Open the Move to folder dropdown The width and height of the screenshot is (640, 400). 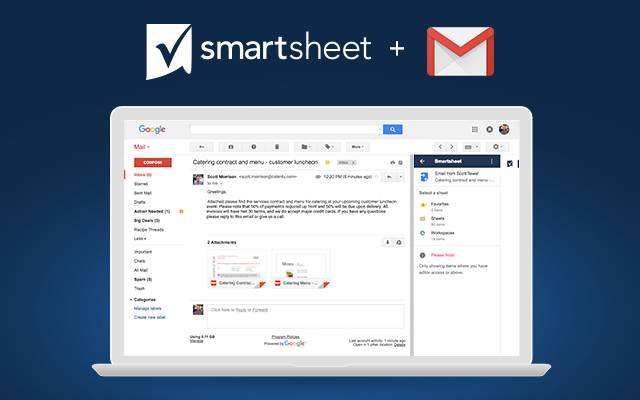pyautogui.click(x=305, y=147)
